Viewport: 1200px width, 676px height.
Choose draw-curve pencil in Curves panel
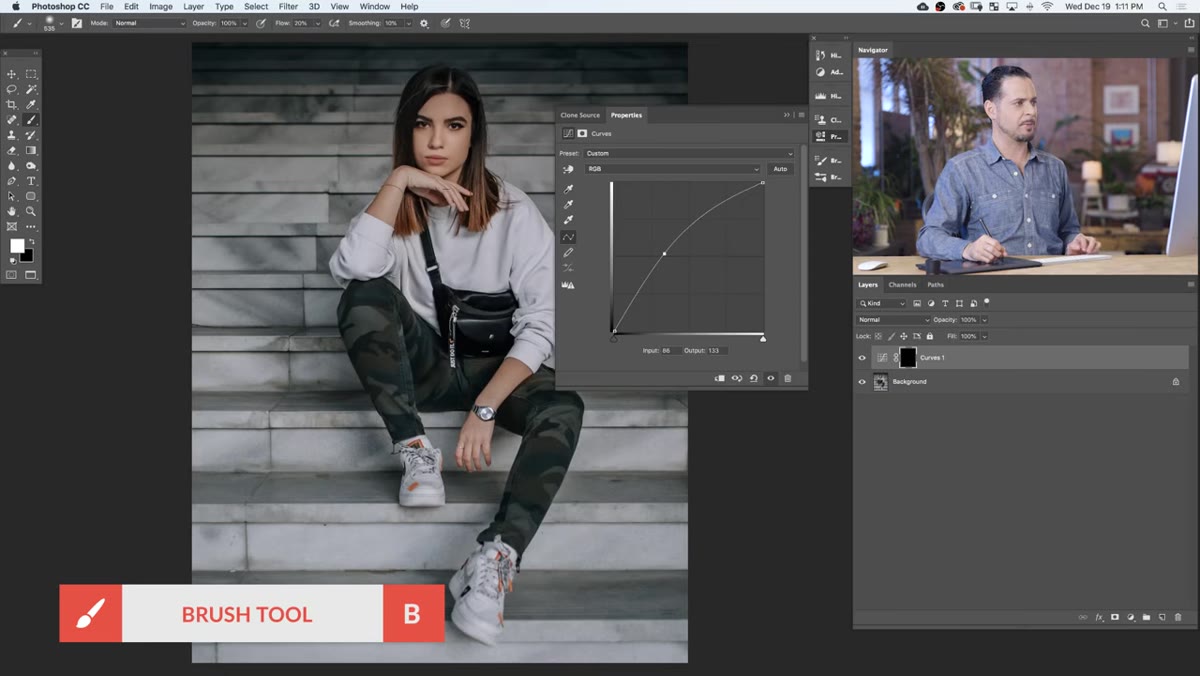tap(568, 253)
